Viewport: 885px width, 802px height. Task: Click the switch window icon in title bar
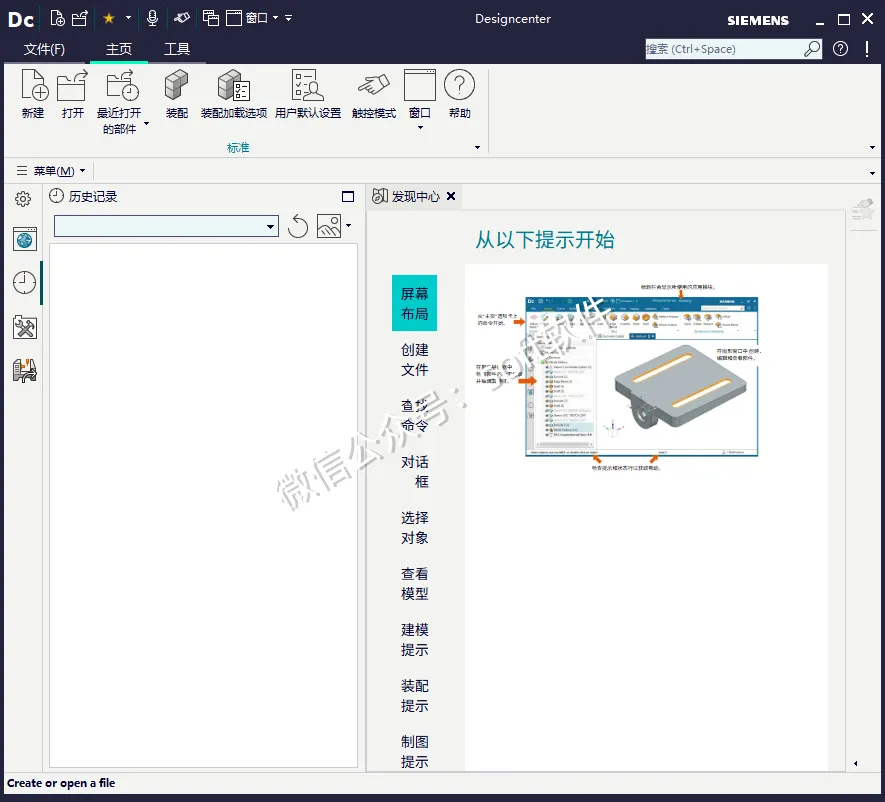(x=211, y=19)
